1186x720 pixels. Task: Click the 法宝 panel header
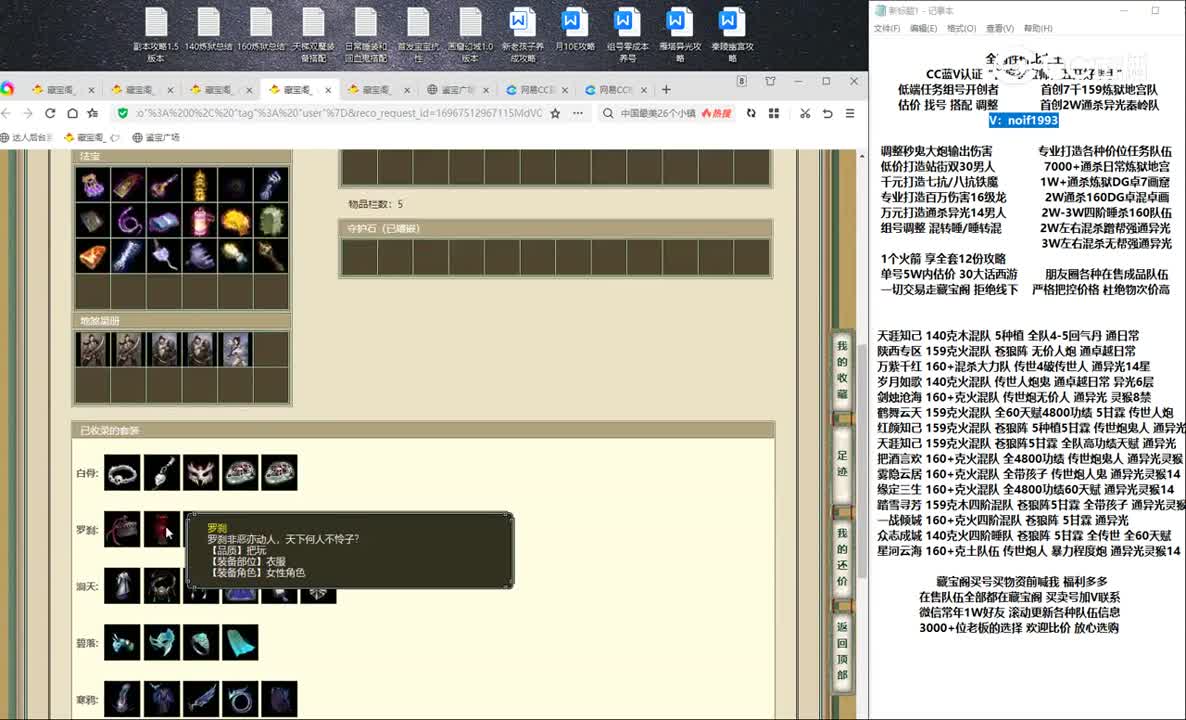click(181, 157)
